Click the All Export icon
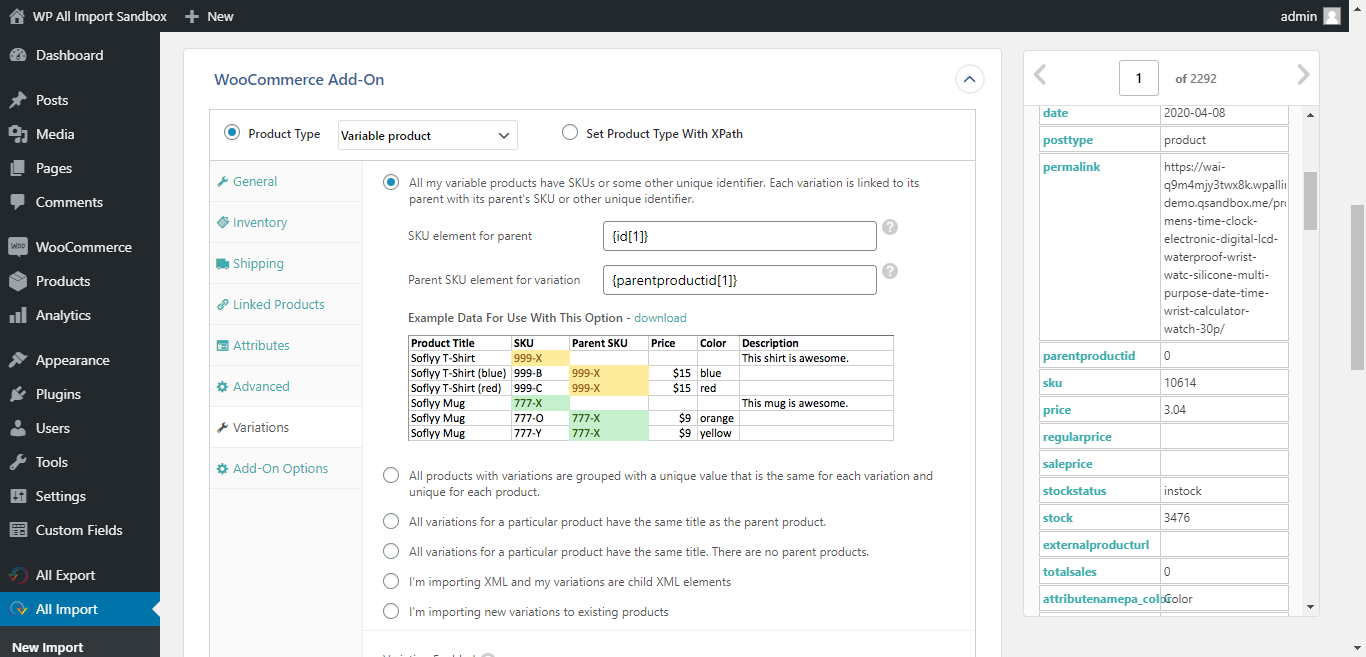 17,575
